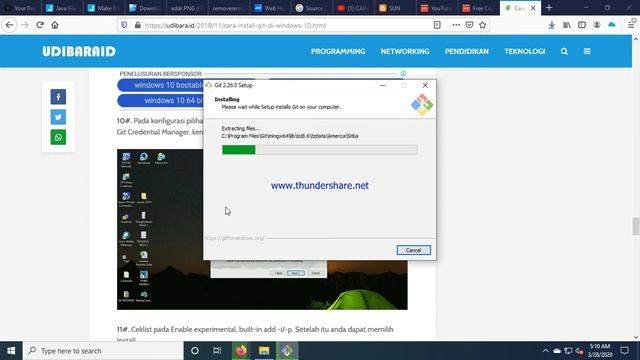This screenshot has height=360, width=640.
Task: Switch to the Java browser tab
Action: point(62,8)
